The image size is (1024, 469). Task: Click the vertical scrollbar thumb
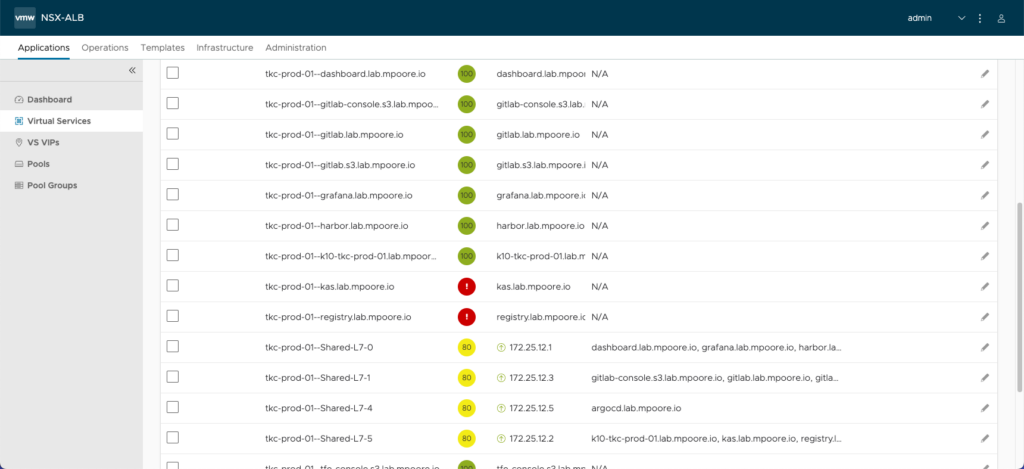pos(1020,297)
